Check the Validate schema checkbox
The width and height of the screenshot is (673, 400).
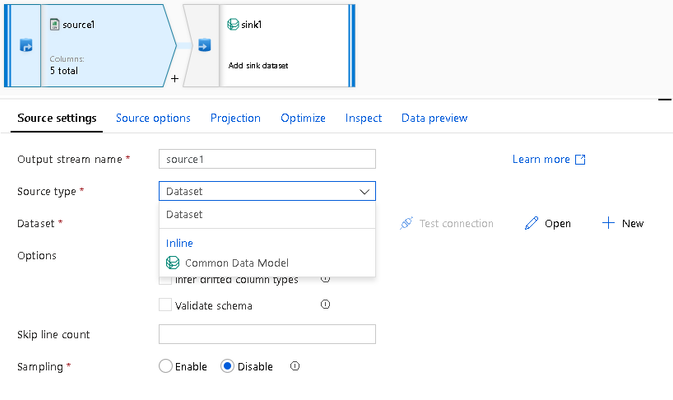point(165,305)
